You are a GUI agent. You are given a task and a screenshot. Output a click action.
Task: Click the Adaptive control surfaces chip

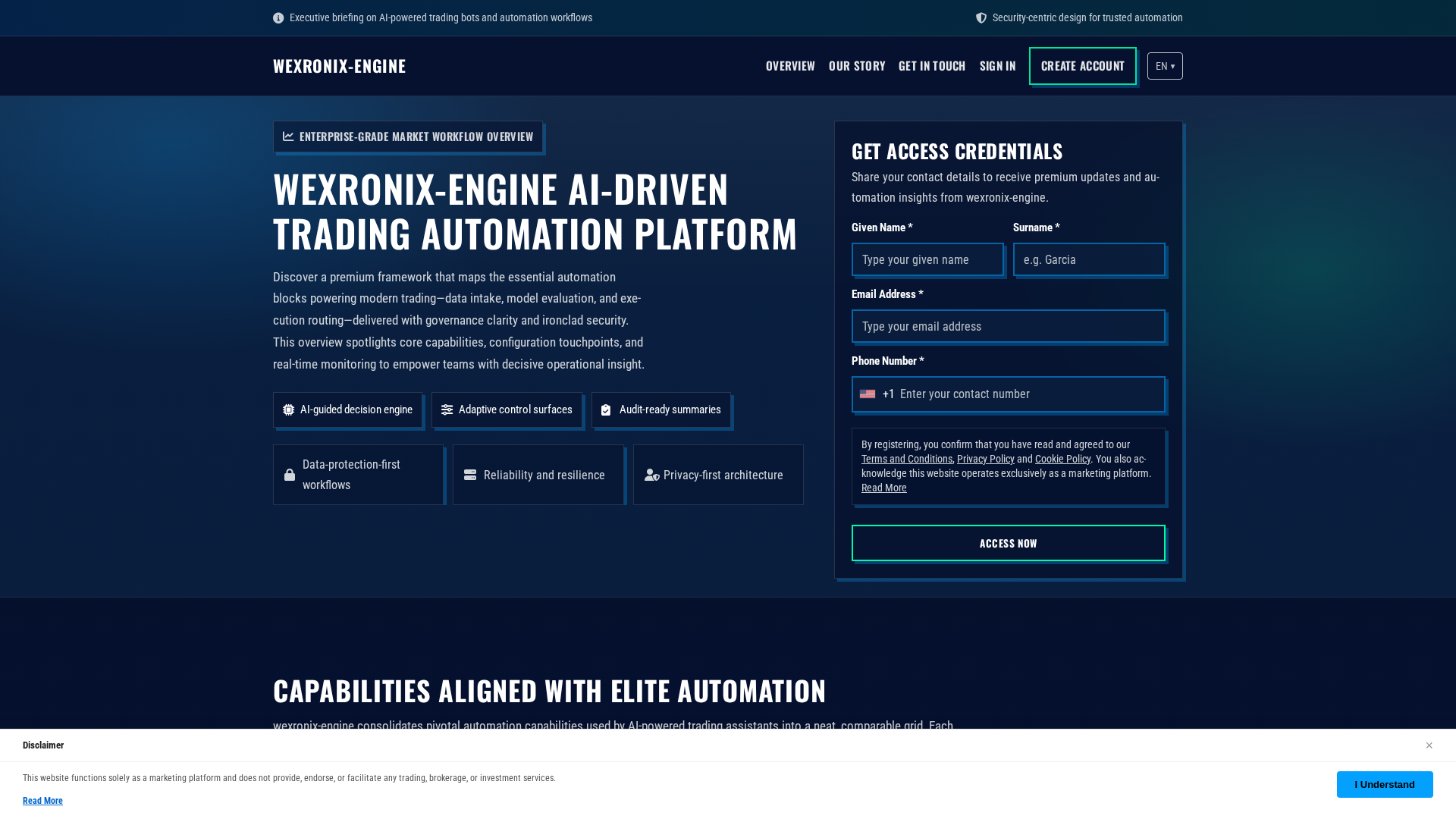click(x=507, y=409)
